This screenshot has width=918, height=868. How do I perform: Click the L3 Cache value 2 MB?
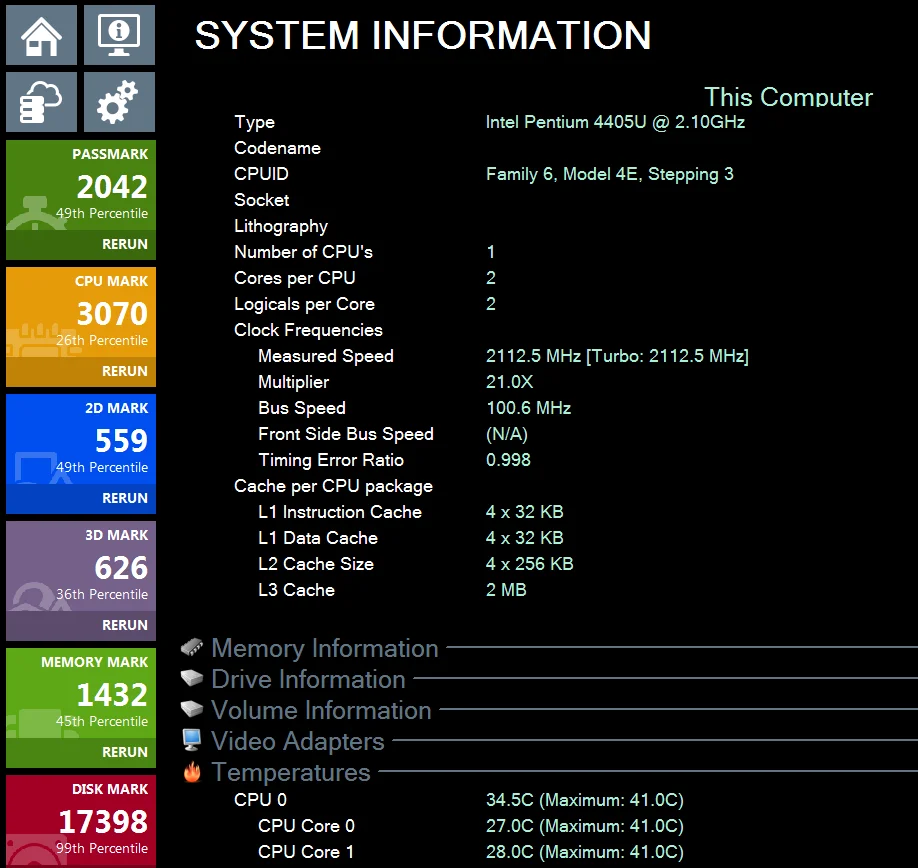click(506, 590)
